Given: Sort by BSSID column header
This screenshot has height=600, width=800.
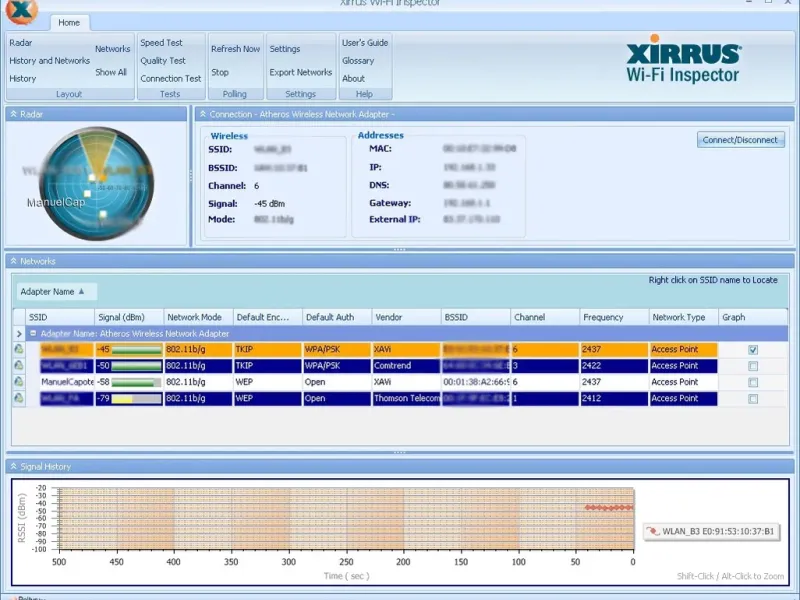Looking at the screenshot, I should pos(476,317).
